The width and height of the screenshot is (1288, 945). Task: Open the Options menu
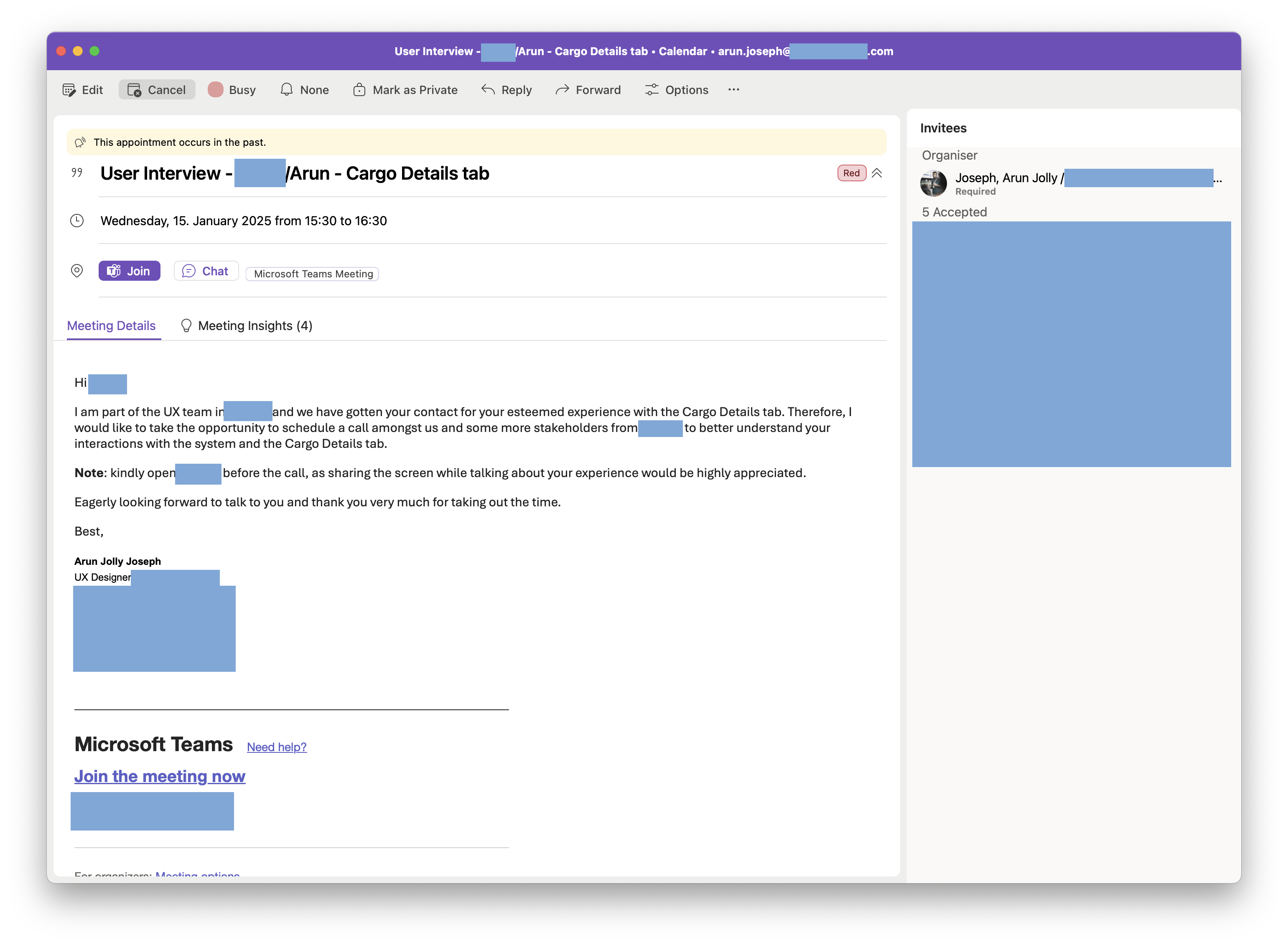tap(677, 90)
